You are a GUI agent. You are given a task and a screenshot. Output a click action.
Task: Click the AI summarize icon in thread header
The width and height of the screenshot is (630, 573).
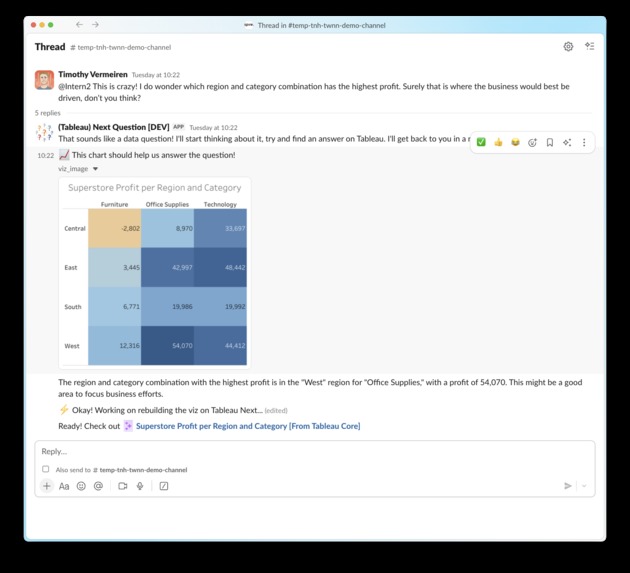[589, 46]
